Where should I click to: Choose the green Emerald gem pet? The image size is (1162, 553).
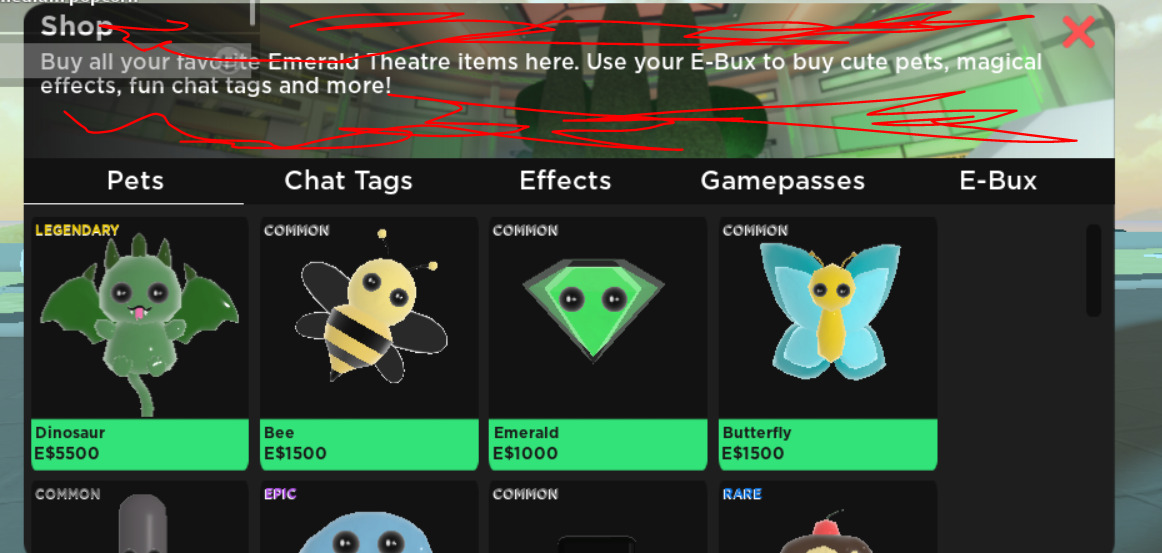(593, 310)
